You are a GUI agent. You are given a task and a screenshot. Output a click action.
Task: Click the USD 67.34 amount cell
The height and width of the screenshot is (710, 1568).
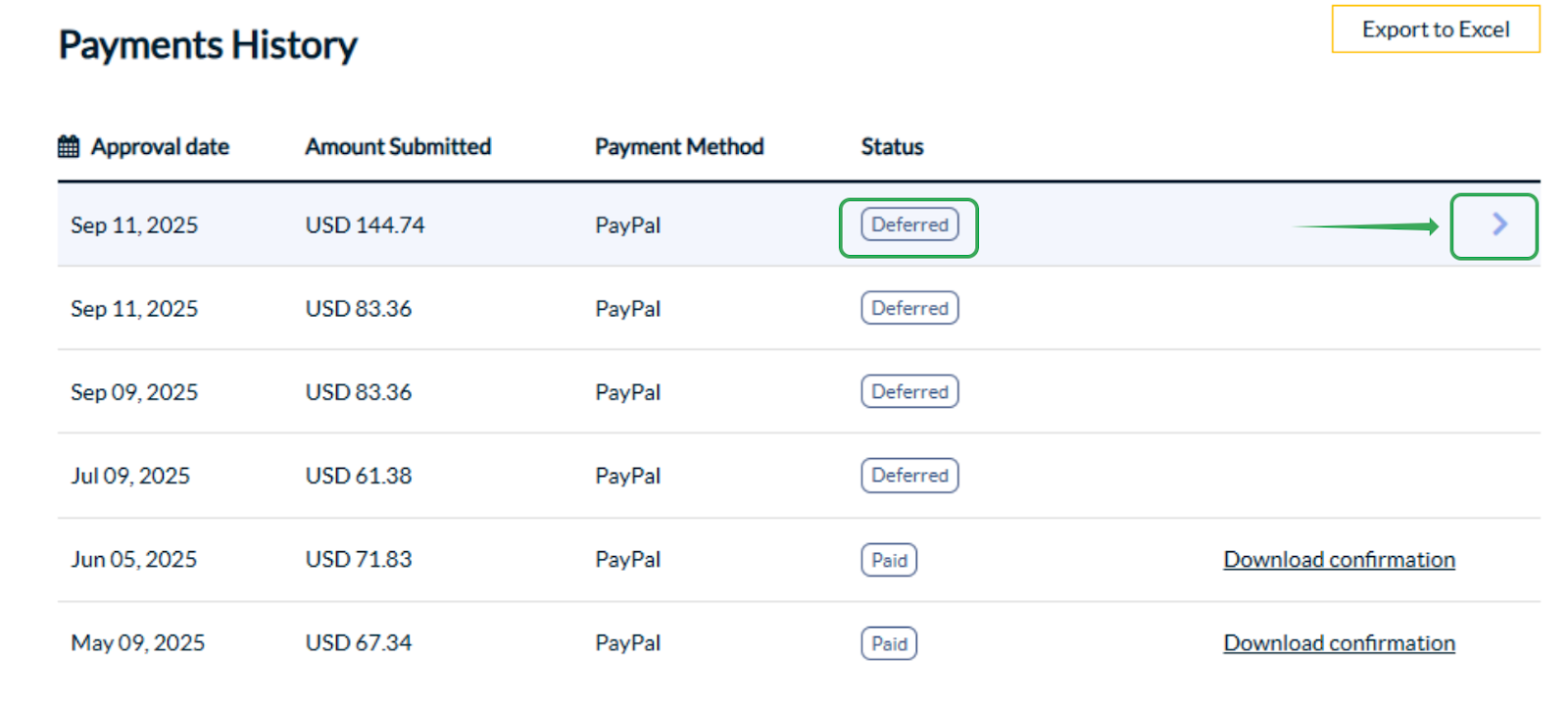359,643
